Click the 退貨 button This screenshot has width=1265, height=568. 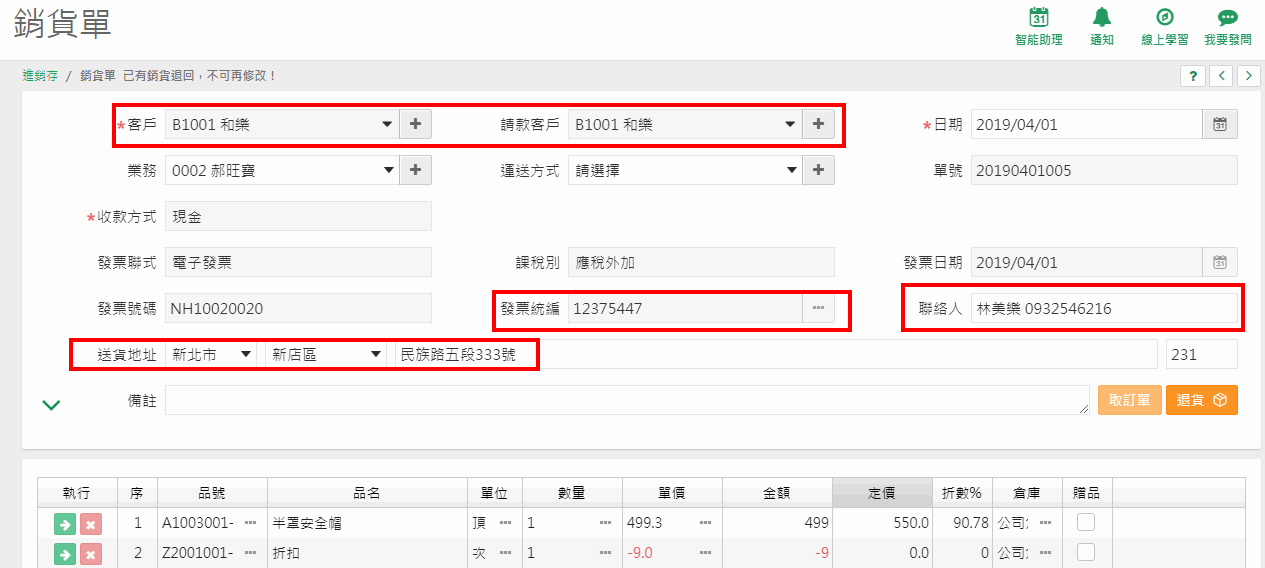click(1202, 400)
